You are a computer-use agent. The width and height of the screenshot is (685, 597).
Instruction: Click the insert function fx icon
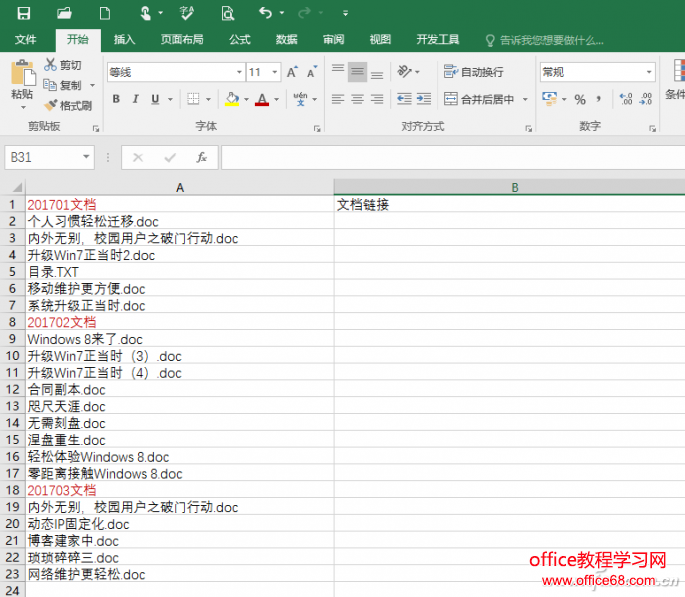tap(201, 157)
